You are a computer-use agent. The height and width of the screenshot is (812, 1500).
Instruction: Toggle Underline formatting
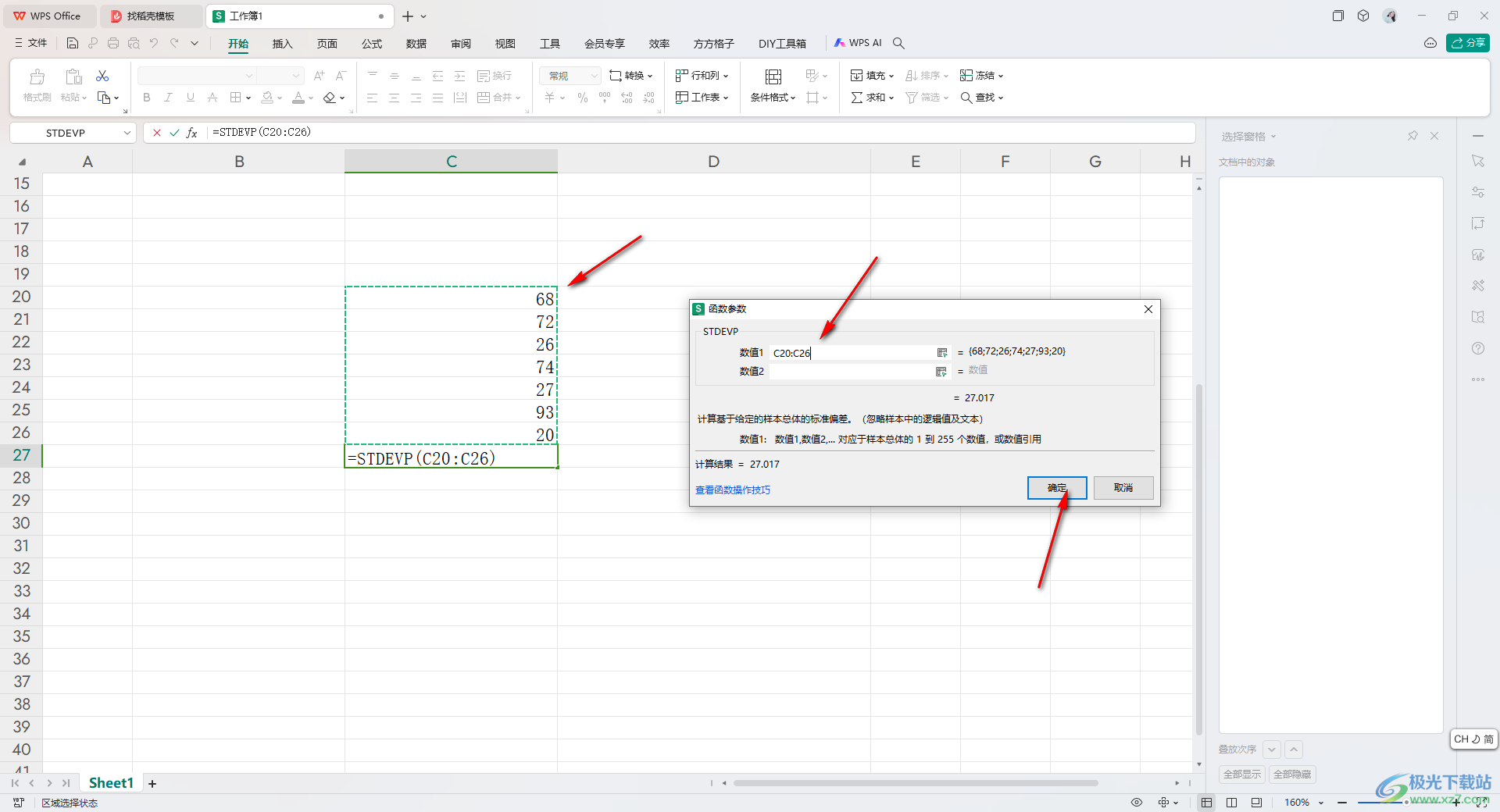191,98
